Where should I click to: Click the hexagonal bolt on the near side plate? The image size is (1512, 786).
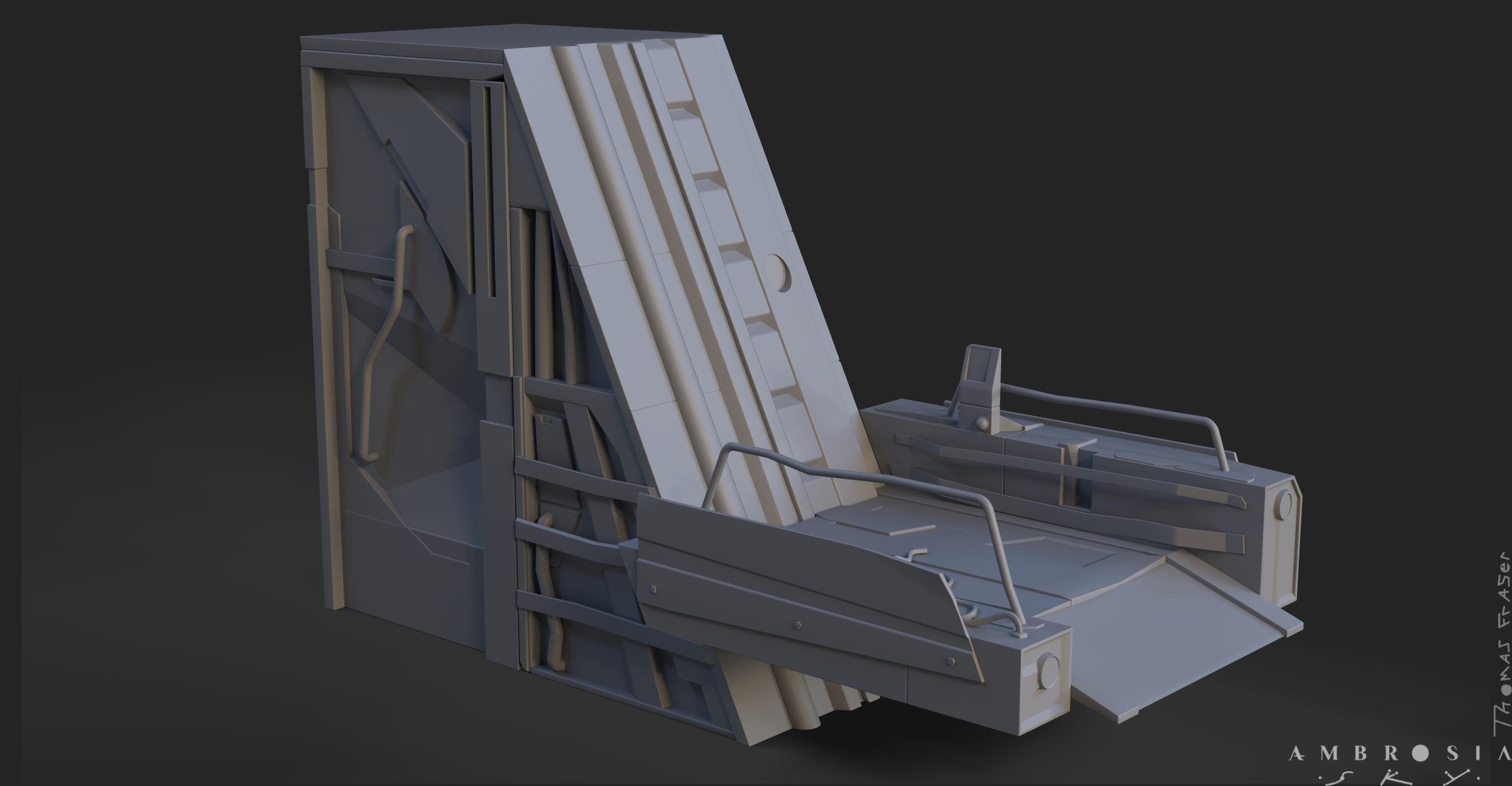[x=797, y=625]
